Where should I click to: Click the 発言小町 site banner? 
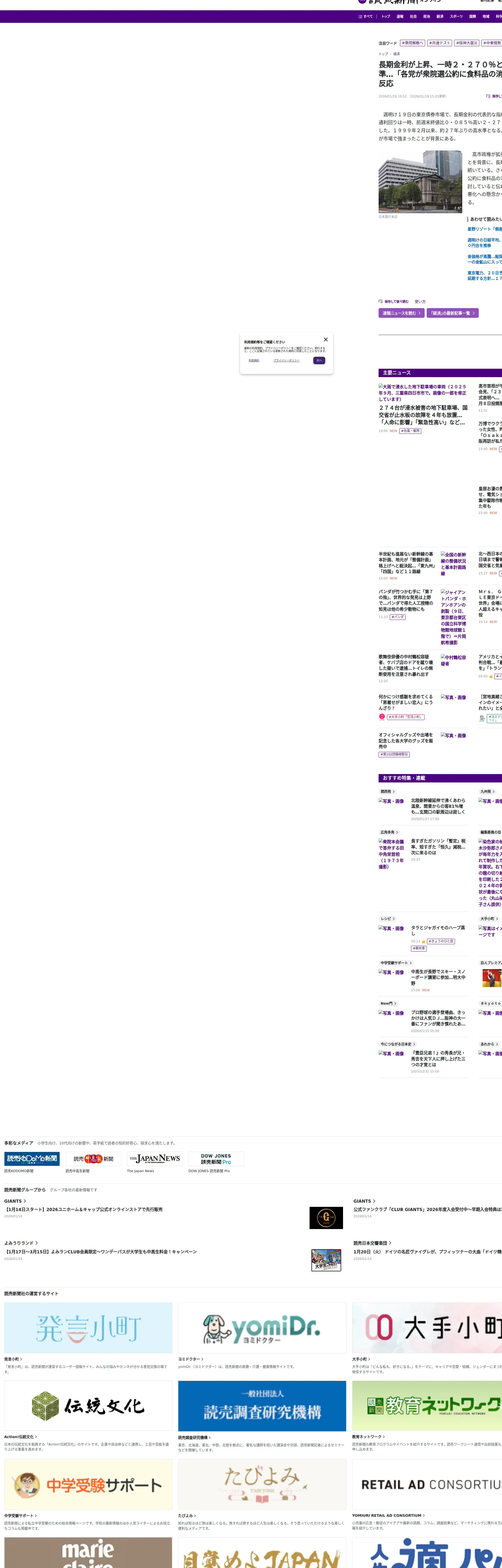[88, 1328]
